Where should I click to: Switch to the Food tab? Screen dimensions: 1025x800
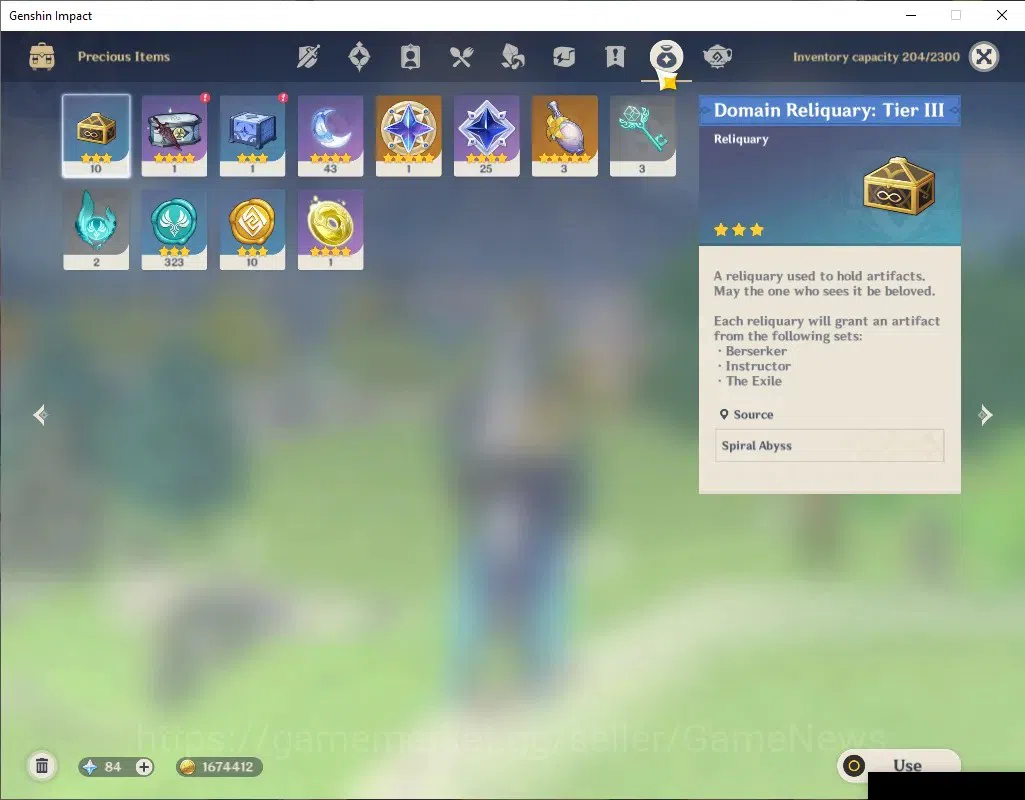pos(461,57)
